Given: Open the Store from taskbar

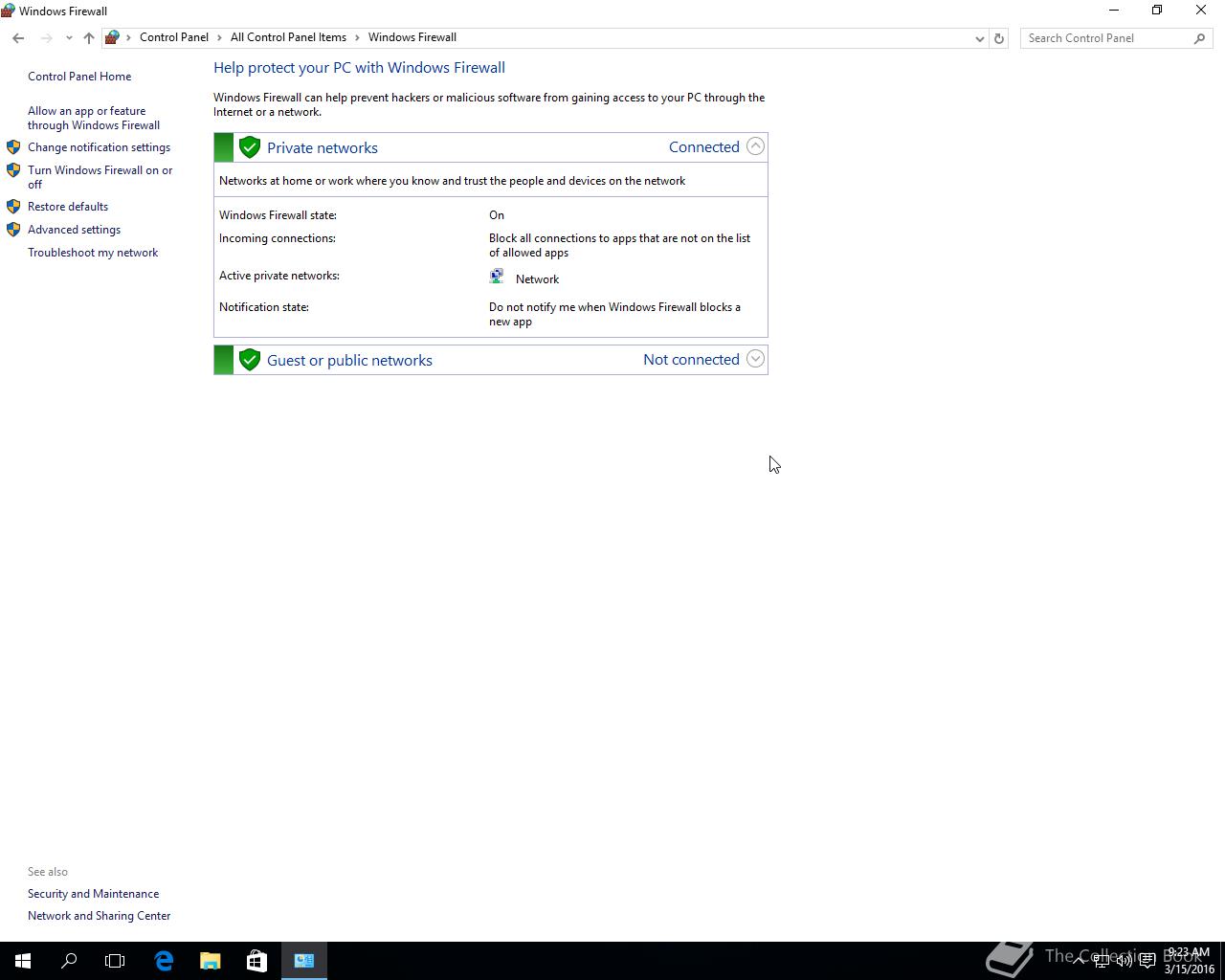Looking at the screenshot, I should coord(256,961).
